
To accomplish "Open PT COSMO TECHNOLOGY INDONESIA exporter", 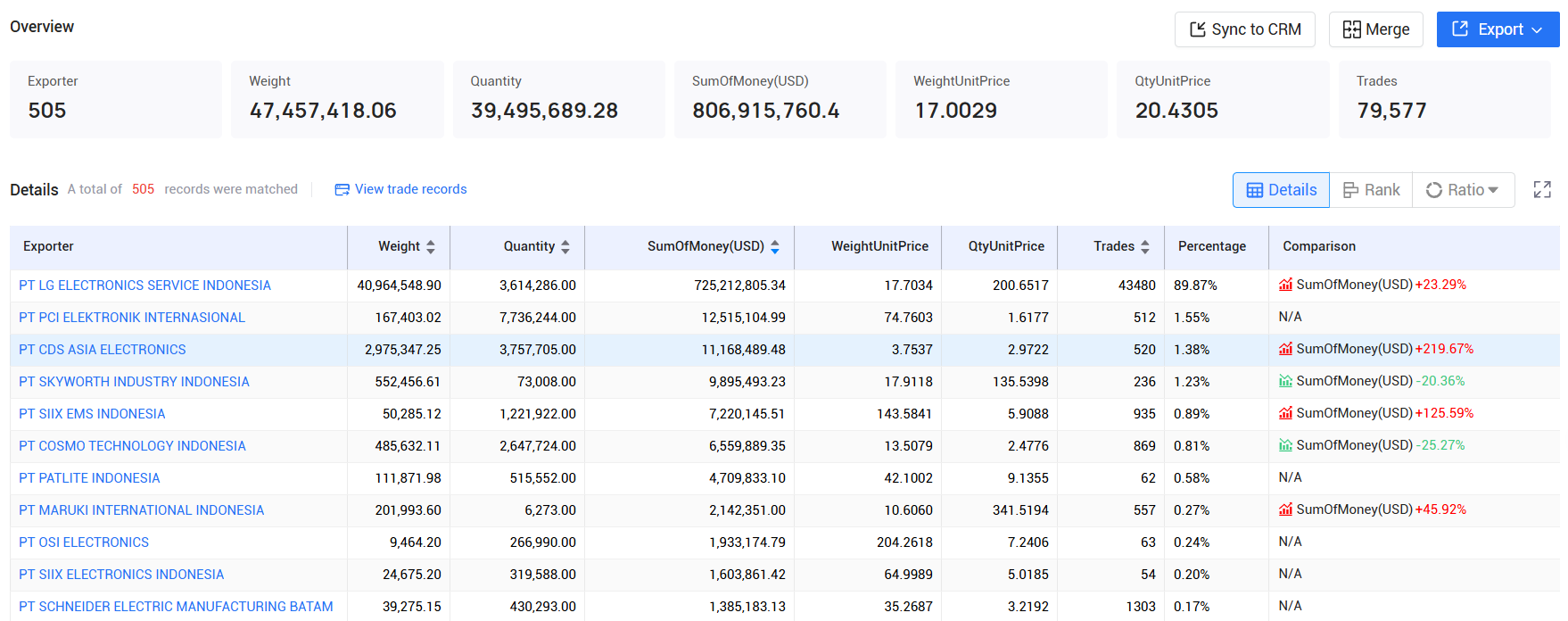I will pos(132,446).
